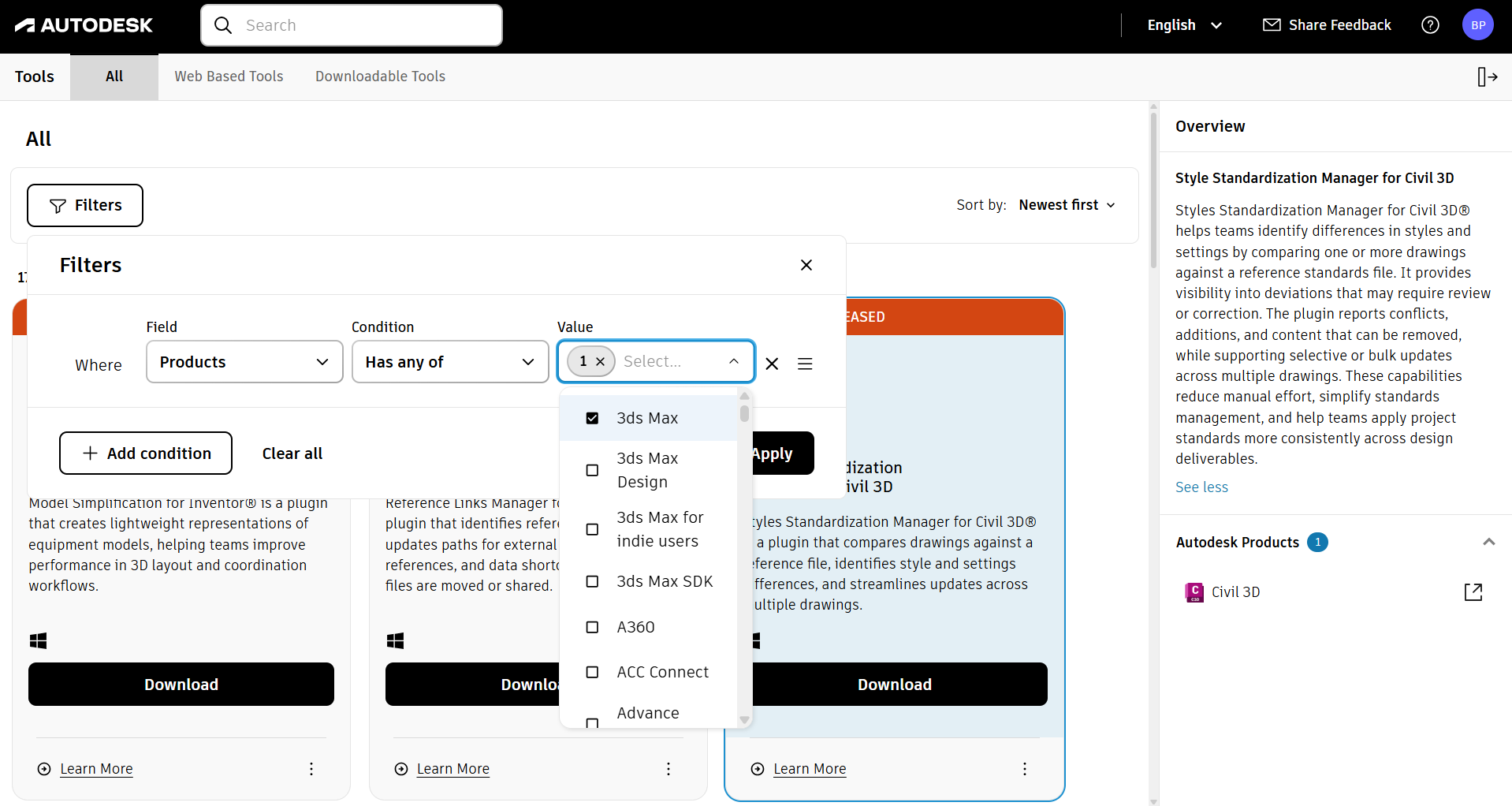The height and width of the screenshot is (806, 1512).
Task: Collapse the side panel with arrow icon
Action: 1487,76
